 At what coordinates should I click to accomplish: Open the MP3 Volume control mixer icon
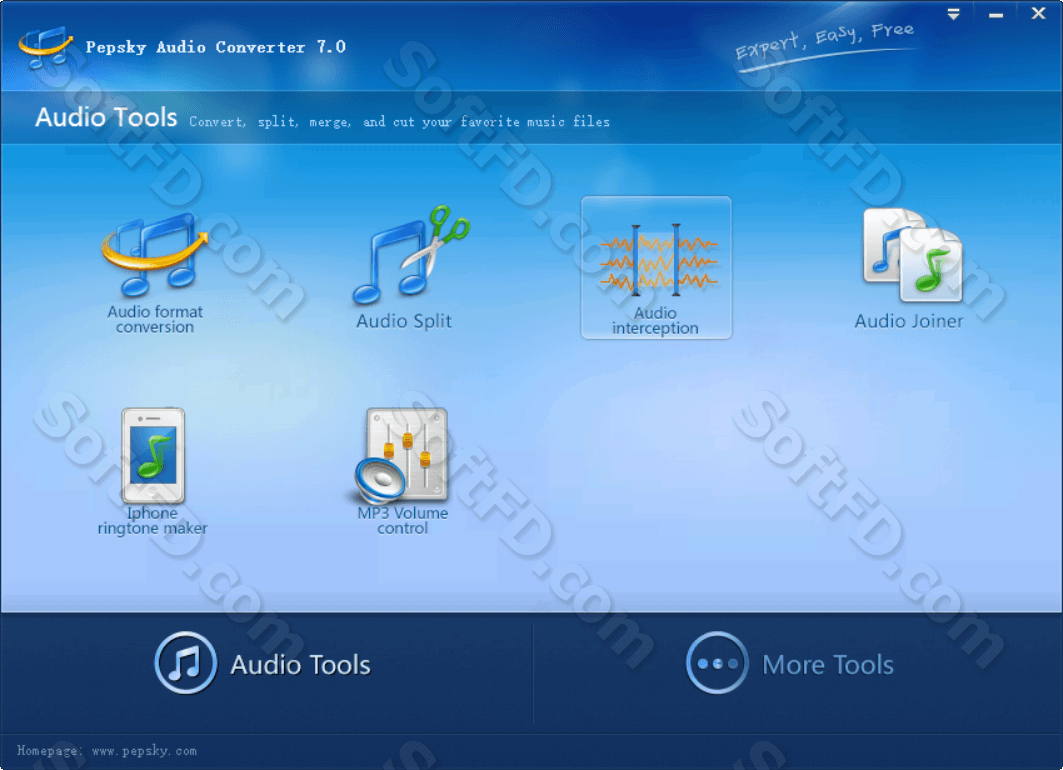pos(402,455)
